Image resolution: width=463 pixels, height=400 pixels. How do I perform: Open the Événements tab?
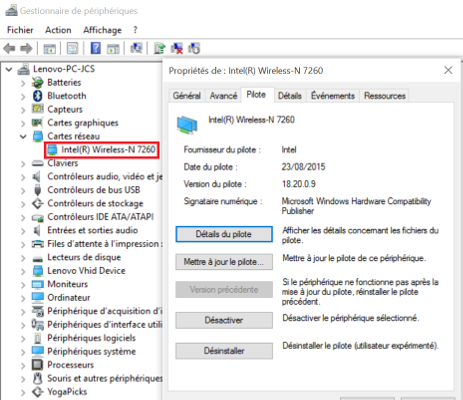(333, 96)
